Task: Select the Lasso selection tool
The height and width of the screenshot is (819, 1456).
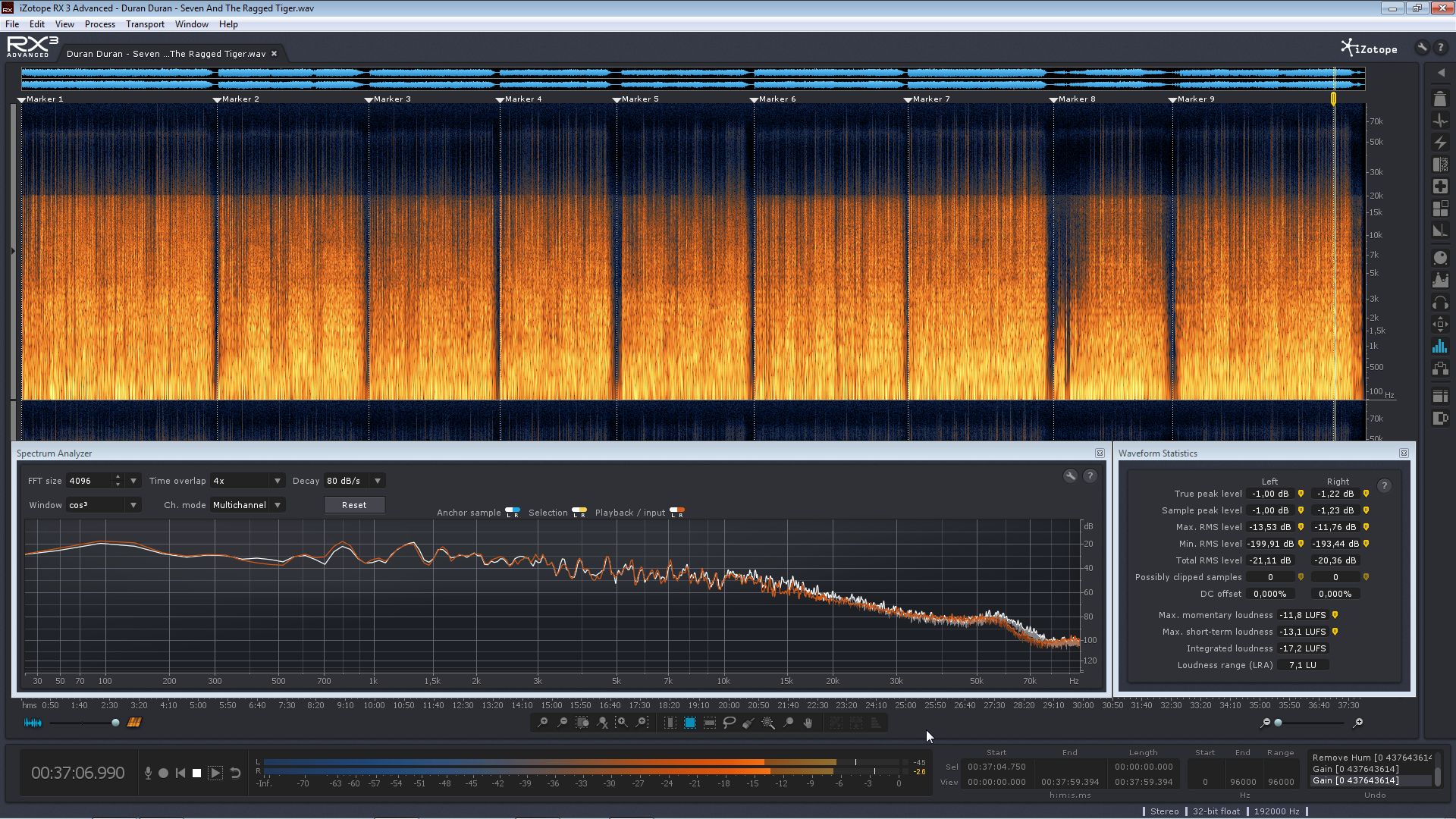Action: click(x=729, y=723)
